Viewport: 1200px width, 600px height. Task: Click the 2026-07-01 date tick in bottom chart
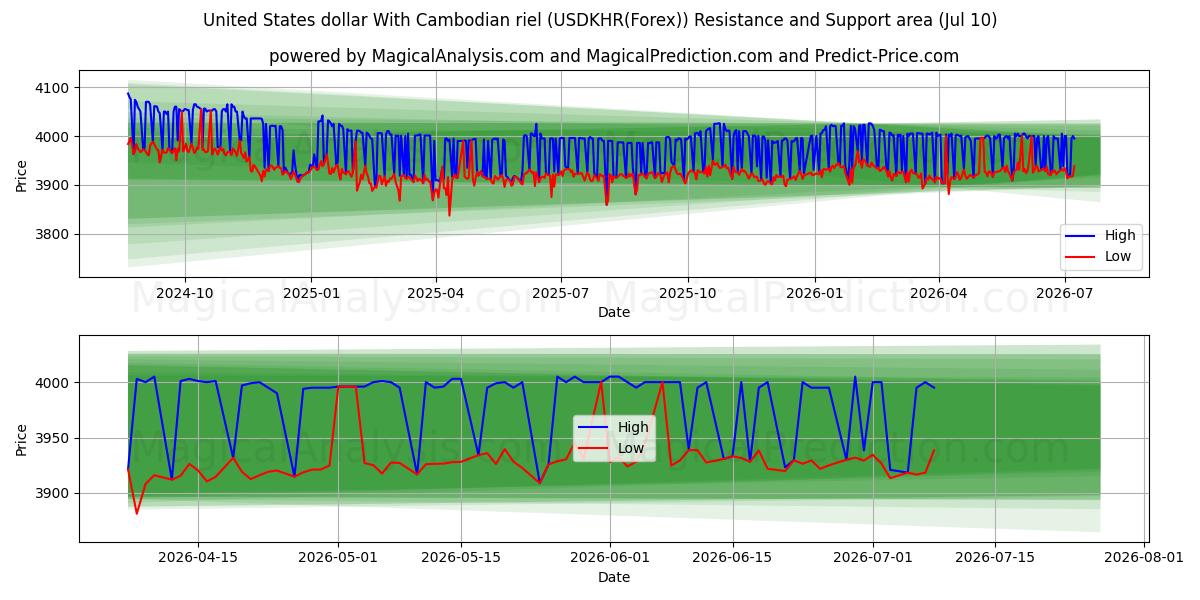tap(873, 558)
